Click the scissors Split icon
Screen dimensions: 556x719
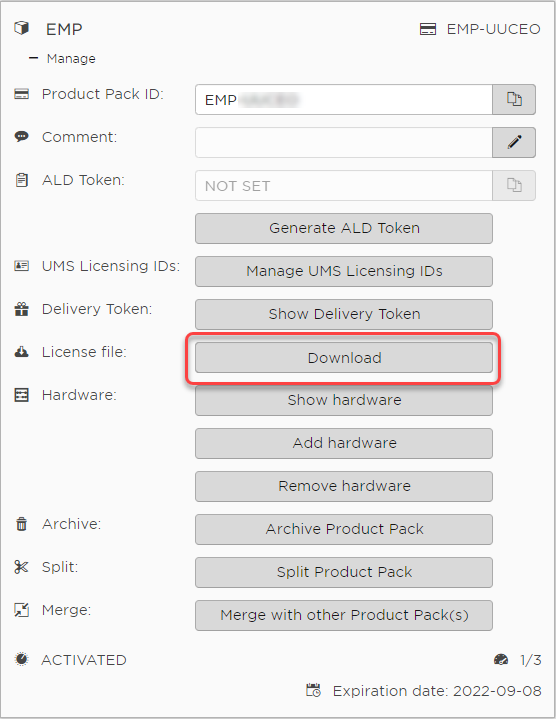pos(22,567)
